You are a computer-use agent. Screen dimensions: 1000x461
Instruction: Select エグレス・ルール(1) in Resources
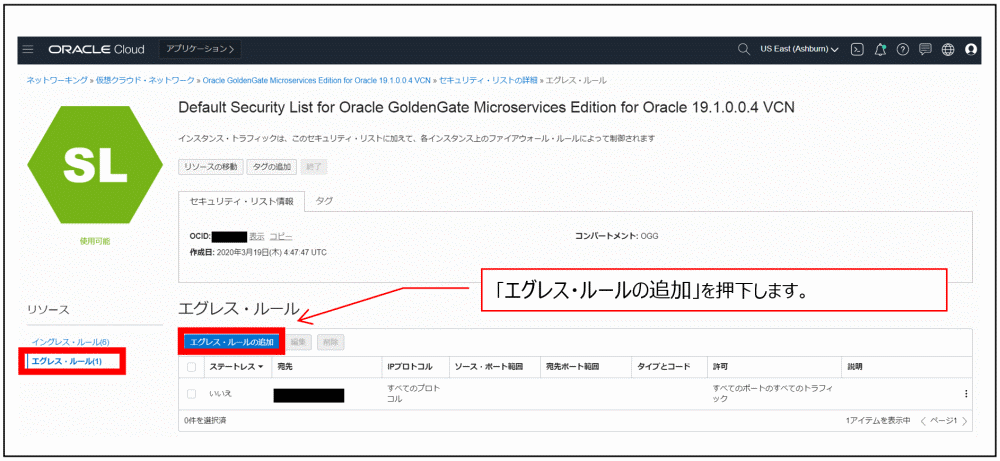pos(67,362)
